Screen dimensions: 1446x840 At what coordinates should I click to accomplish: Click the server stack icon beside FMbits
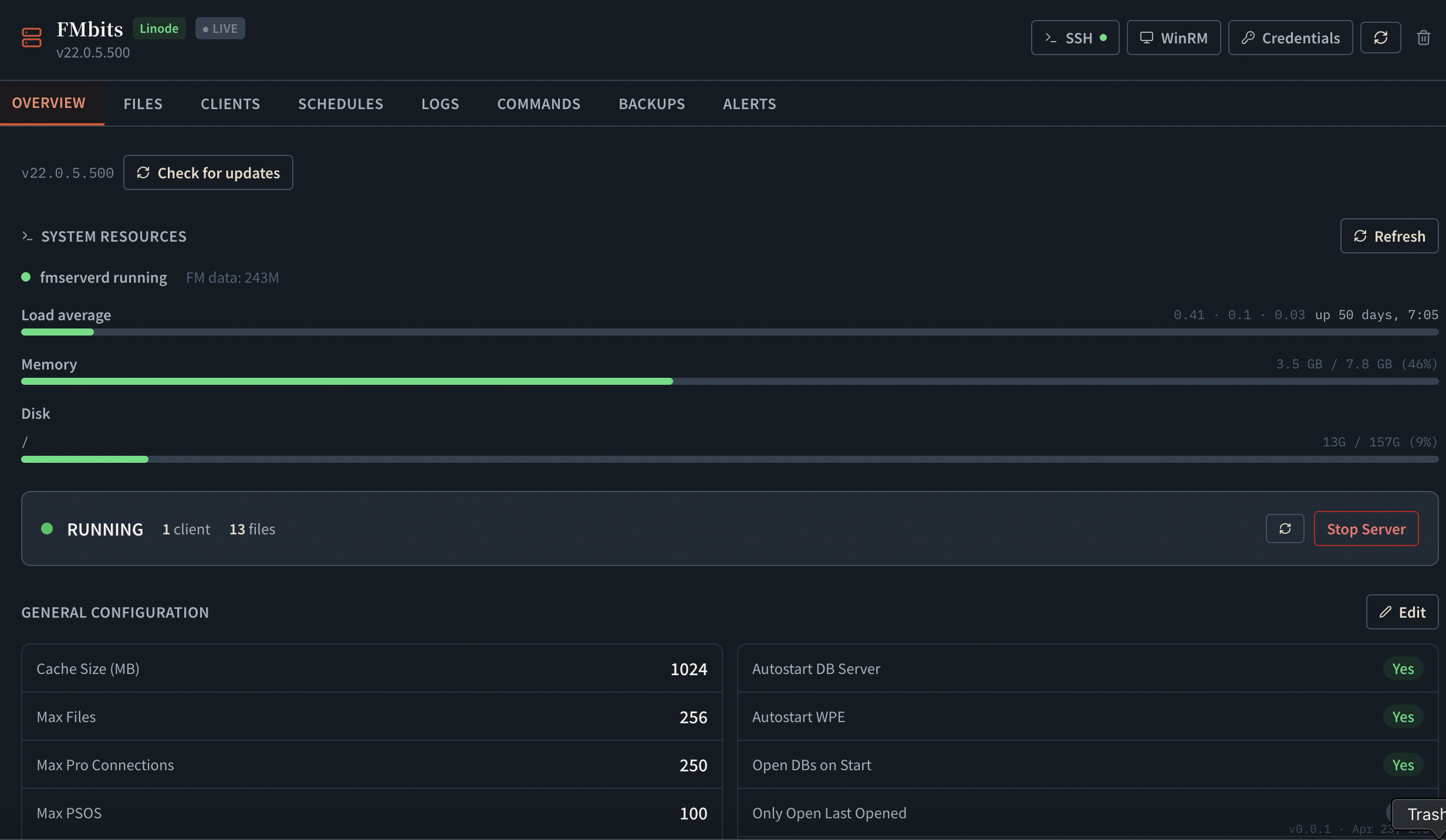tap(32, 38)
